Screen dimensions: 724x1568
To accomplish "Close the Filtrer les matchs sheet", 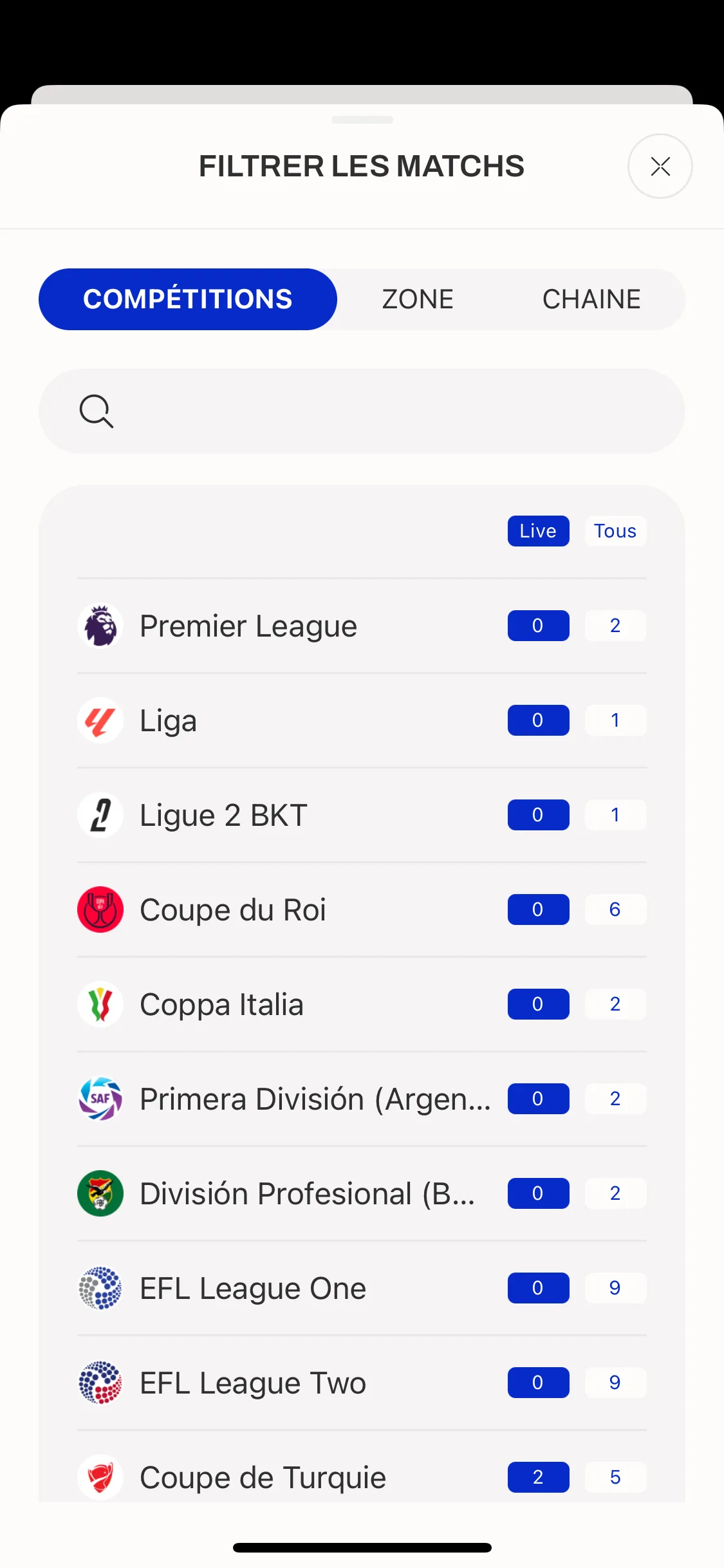I will click(660, 166).
